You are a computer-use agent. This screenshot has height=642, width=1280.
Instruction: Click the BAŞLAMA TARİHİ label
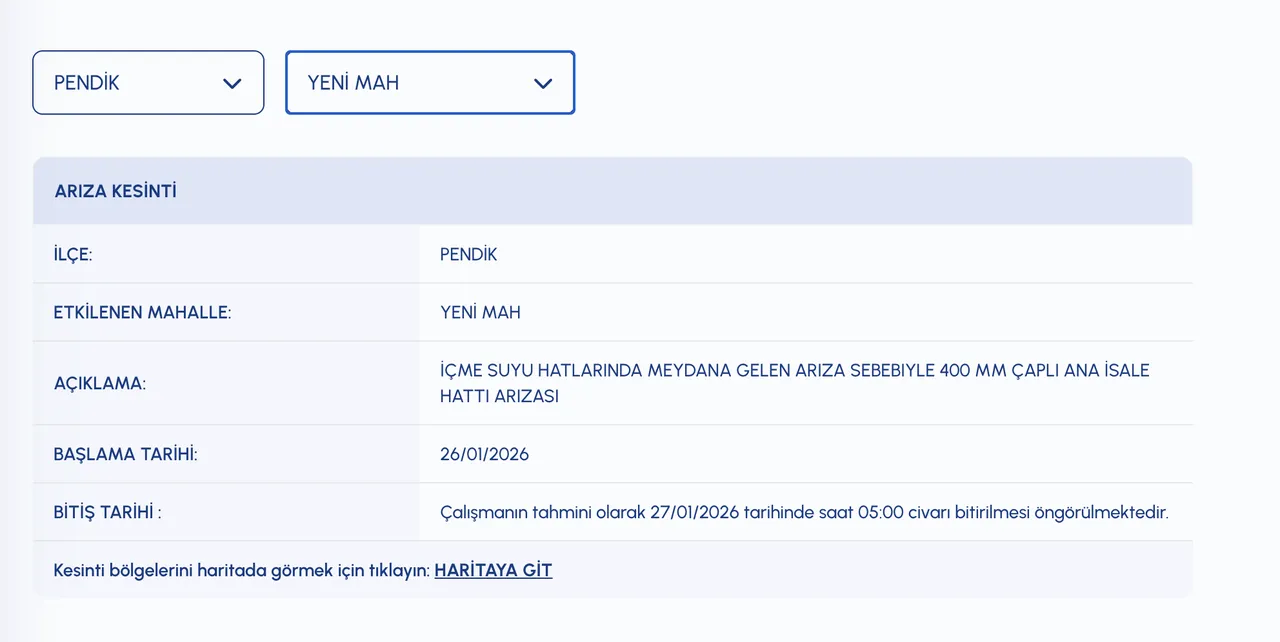pyautogui.click(x=126, y=454)
